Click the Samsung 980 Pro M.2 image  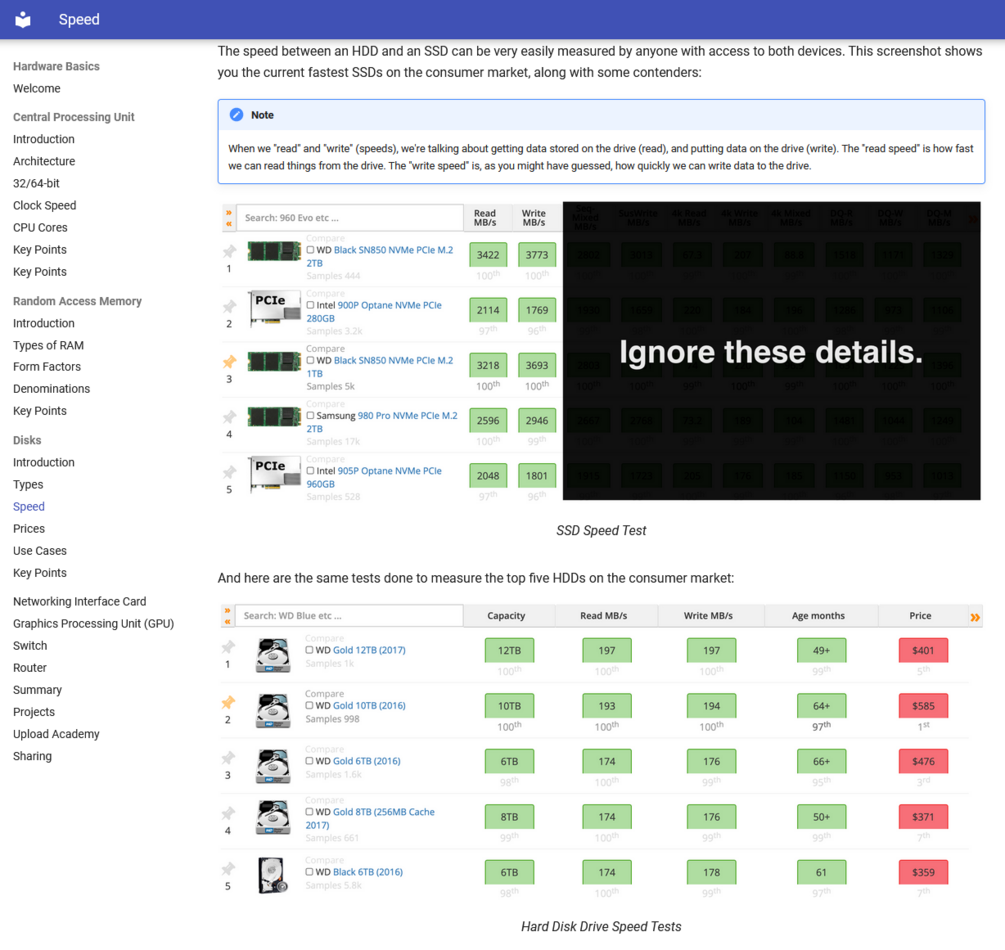(x=274, y=417)
